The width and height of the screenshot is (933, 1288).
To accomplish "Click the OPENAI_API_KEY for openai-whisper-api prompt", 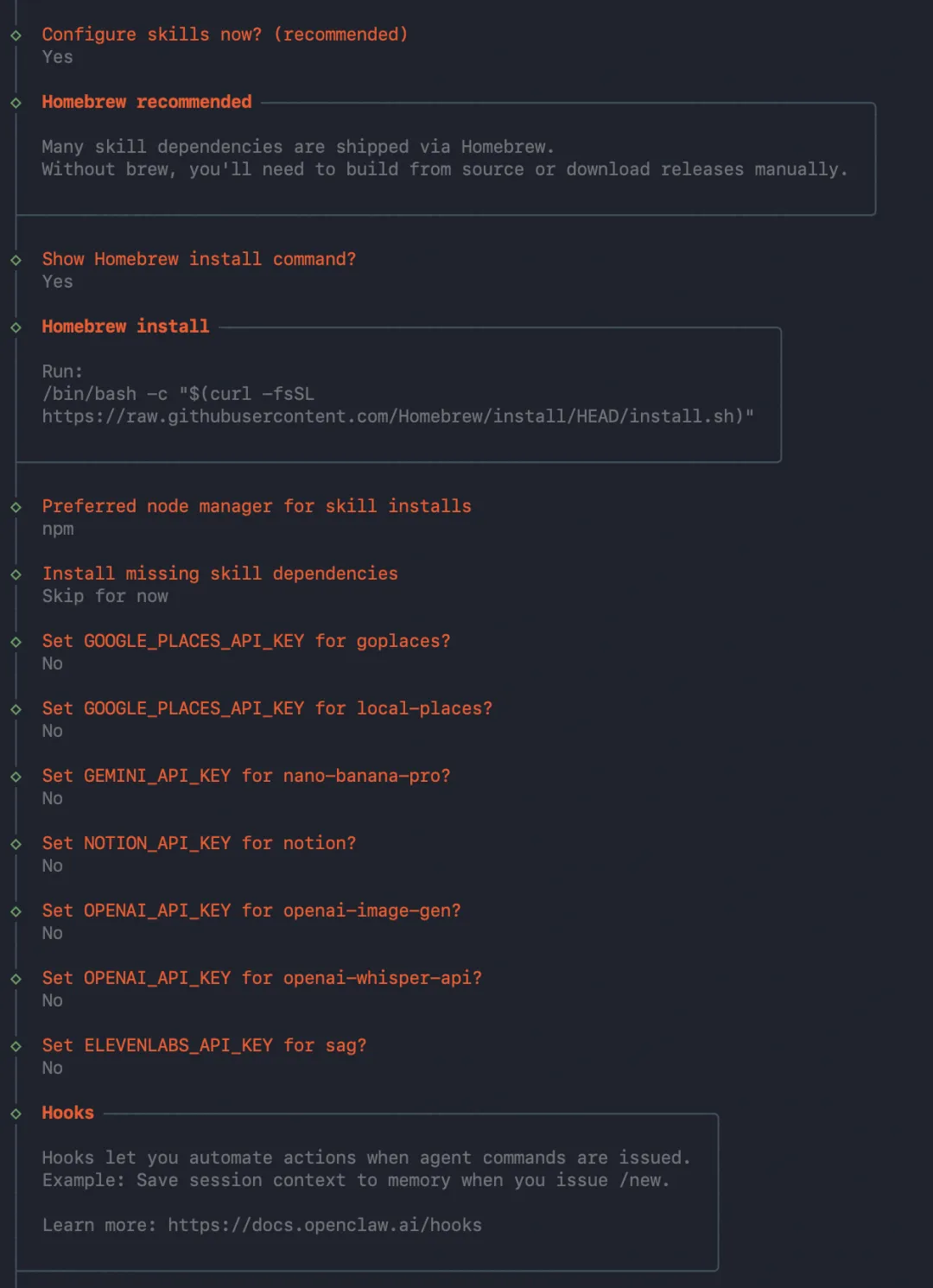I will click(x=262, y=978).
